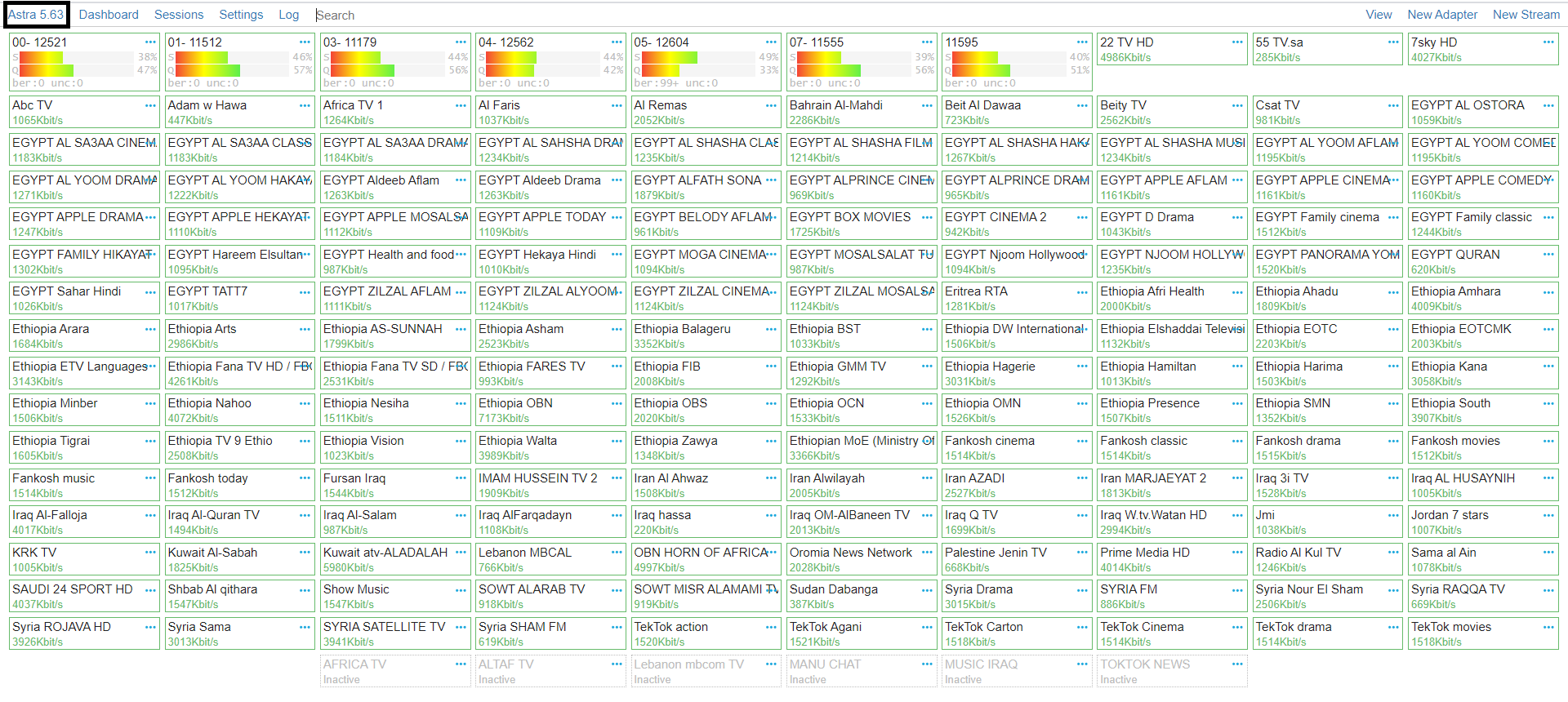Open the three-dot menu on 55 TV.sa

(1393, 42)
